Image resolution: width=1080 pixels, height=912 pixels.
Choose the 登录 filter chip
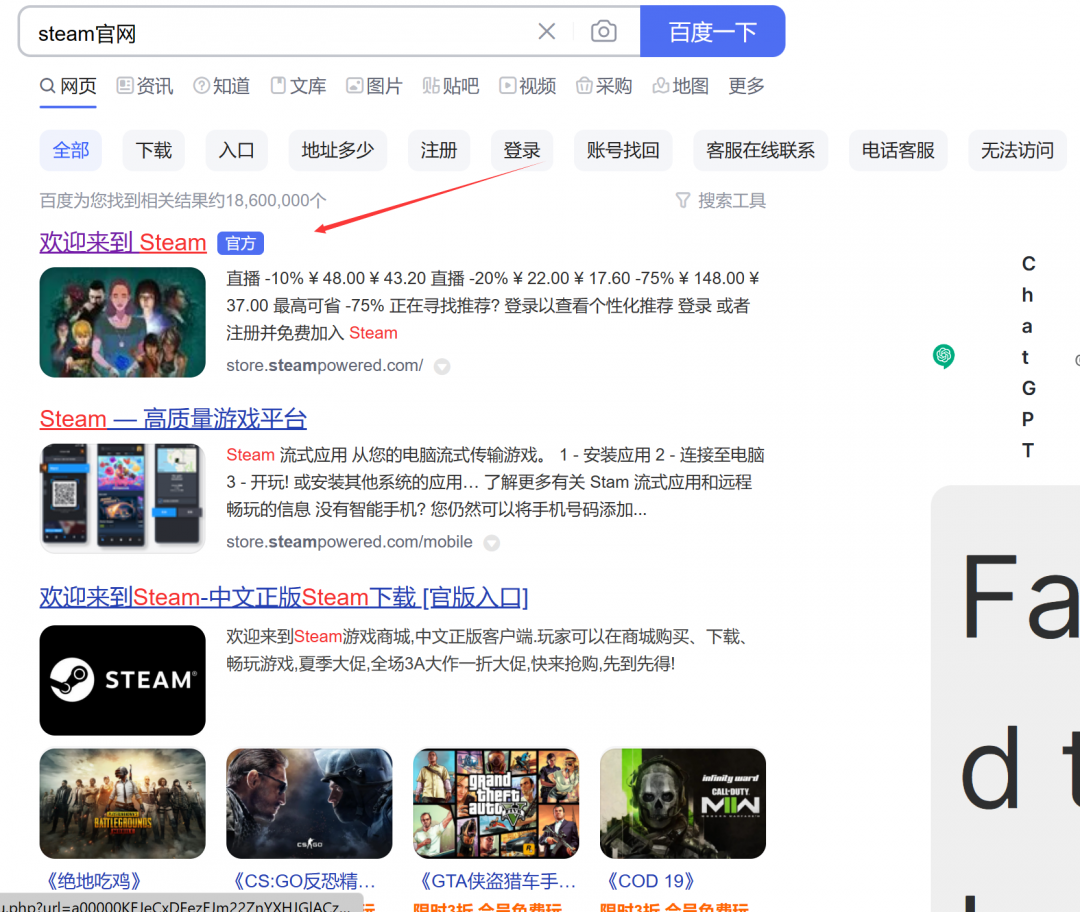(521, 150)
